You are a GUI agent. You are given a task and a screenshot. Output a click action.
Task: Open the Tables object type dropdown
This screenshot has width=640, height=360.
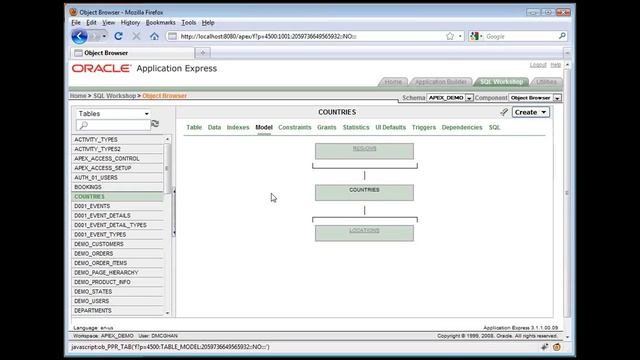[113, 113]
